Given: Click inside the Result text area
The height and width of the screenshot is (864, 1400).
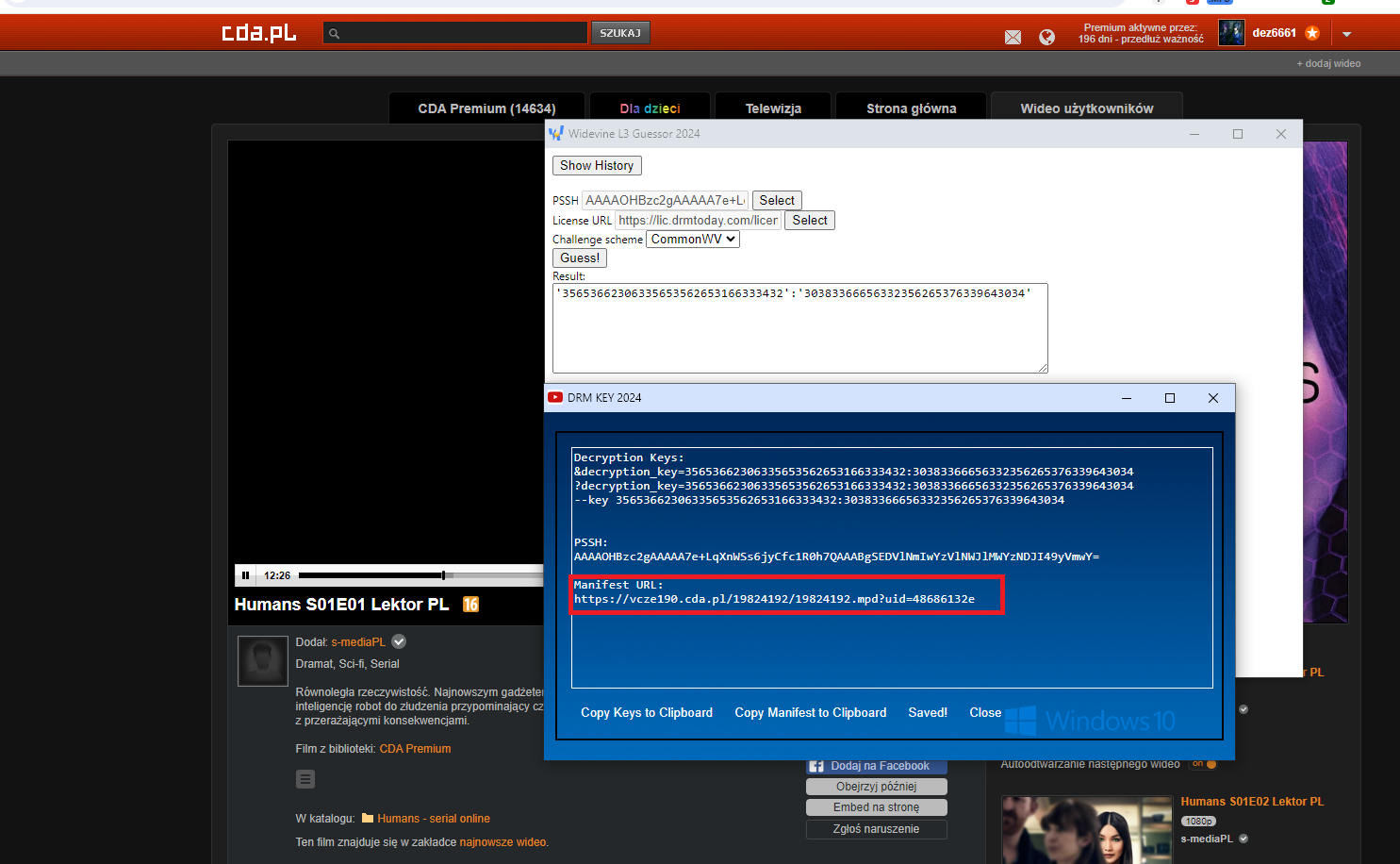Looking at the screenshot, I should click(x=799, y=328).
